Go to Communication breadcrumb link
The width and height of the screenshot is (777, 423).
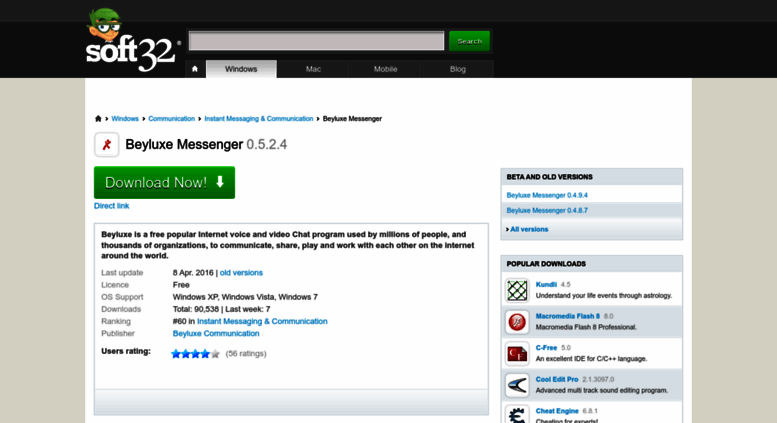click(171, 118)
